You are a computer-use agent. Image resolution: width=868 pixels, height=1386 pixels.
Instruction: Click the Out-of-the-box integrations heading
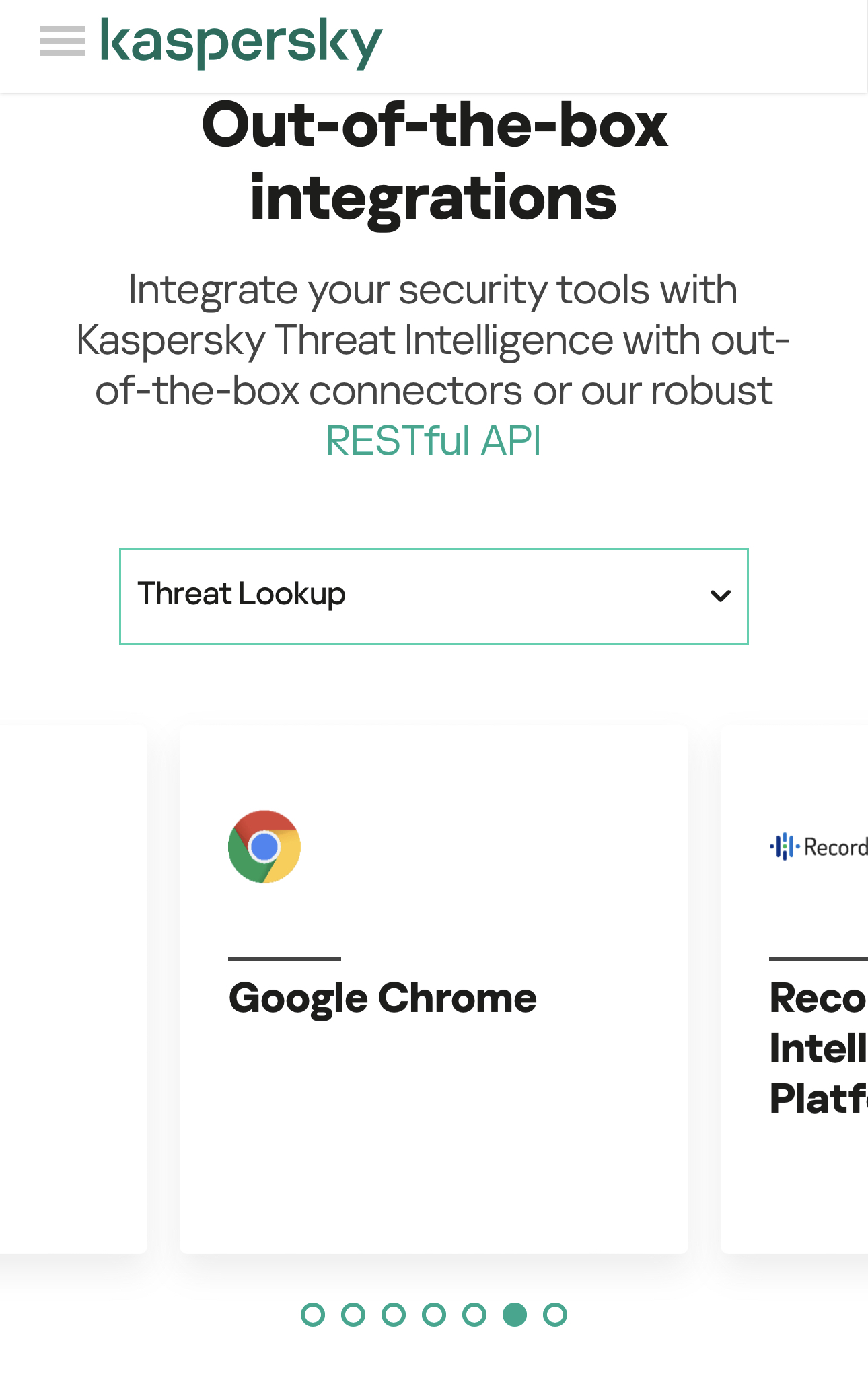[x=433, y=161]
